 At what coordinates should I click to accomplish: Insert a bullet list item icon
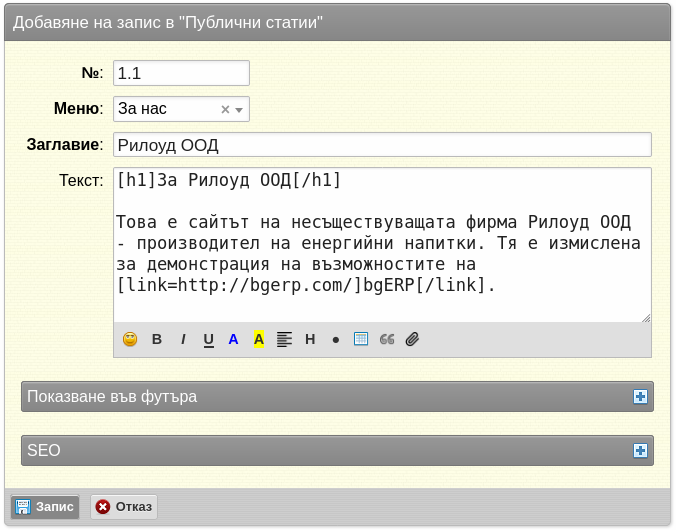pyautogui.click(x=336, y=340)
